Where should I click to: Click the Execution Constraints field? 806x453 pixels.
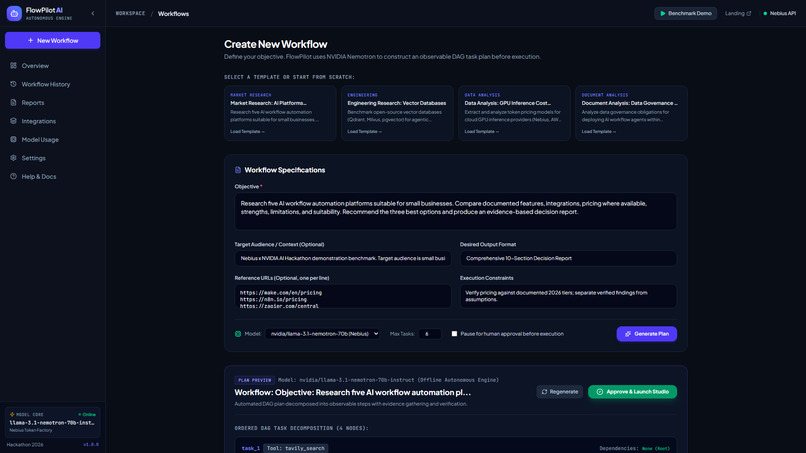coord(569,296)
